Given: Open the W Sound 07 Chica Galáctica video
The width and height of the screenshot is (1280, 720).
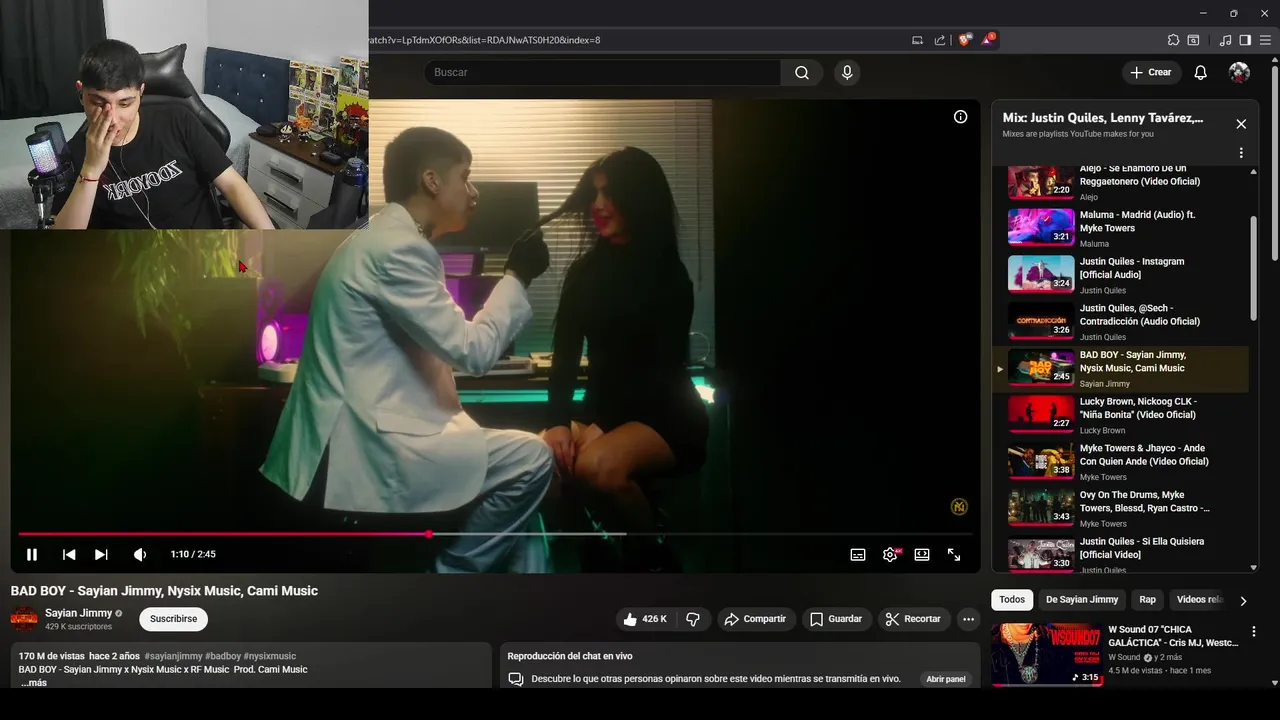Looking at the screenshot, I should pos(1173,636).
